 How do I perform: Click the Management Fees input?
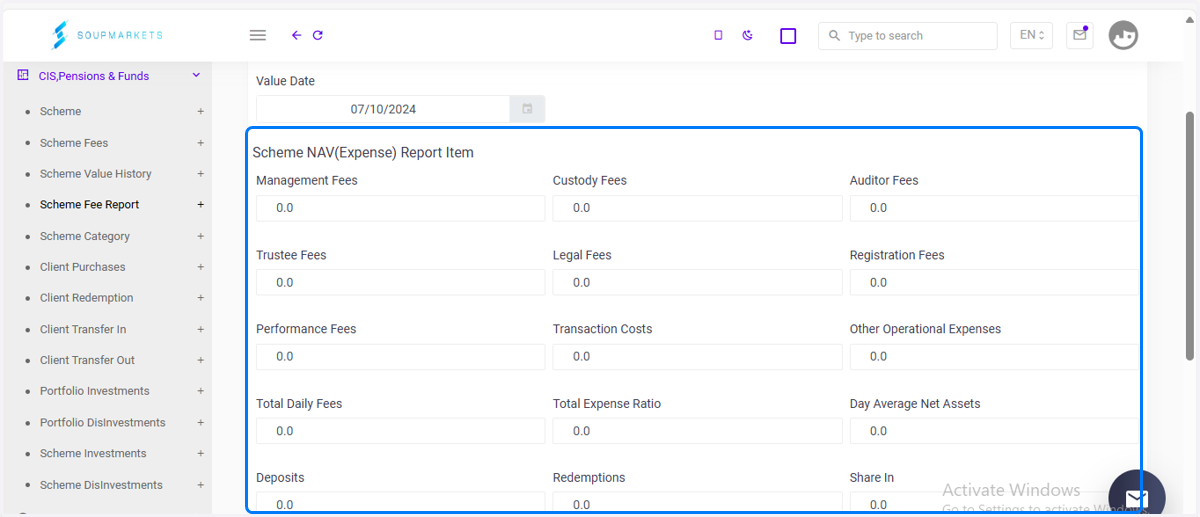(x=400, y=208)
